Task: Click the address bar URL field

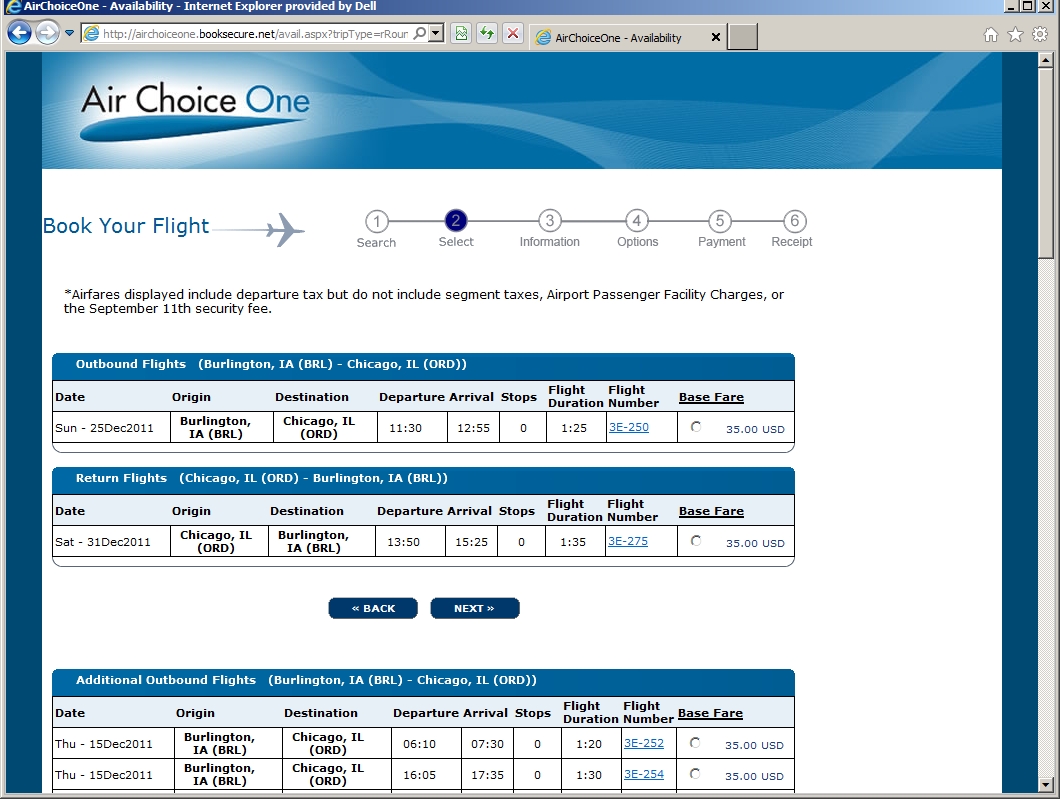Action: [x=255, y=34]
